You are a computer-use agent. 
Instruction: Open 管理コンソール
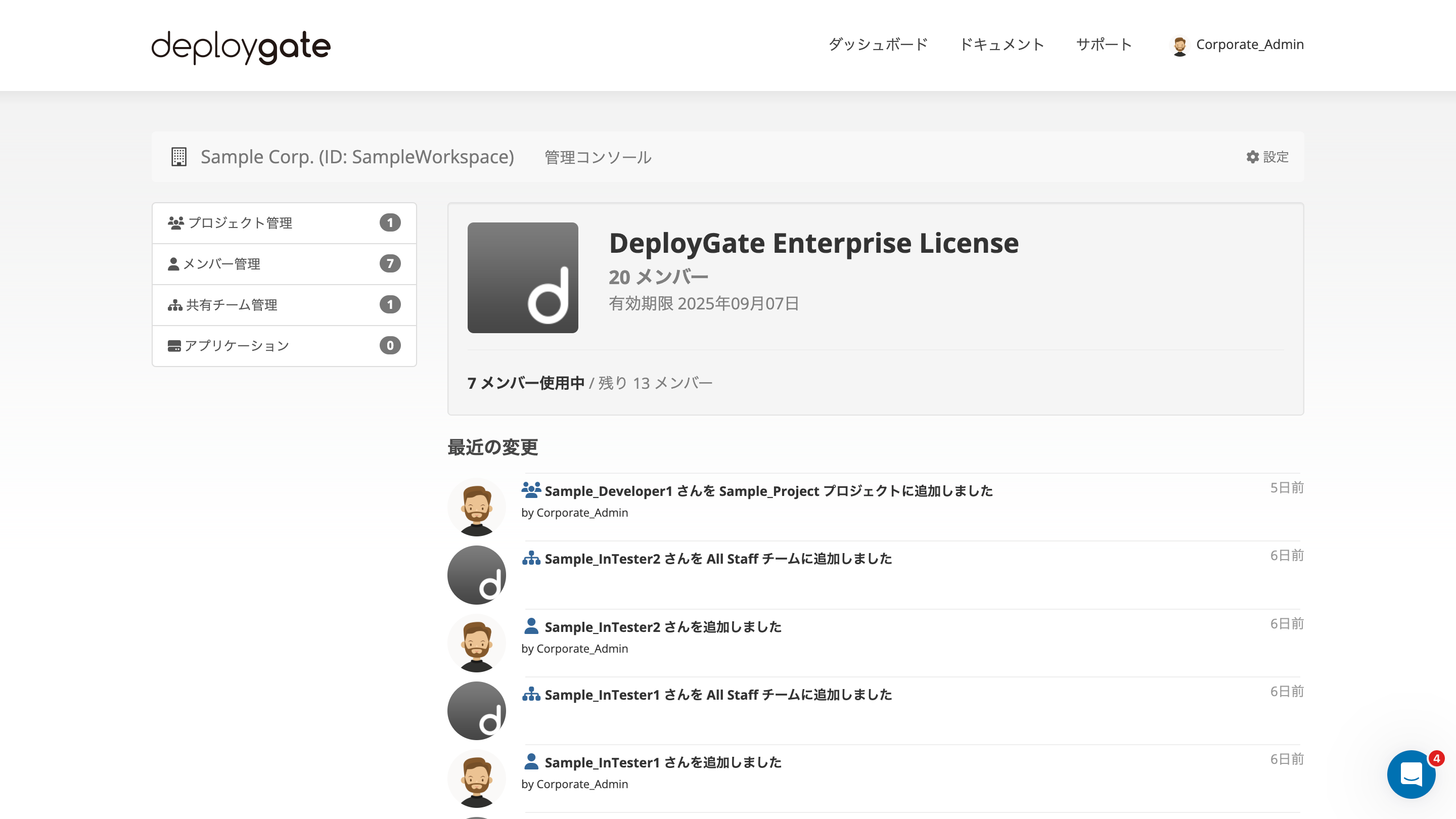coord(597,157)
